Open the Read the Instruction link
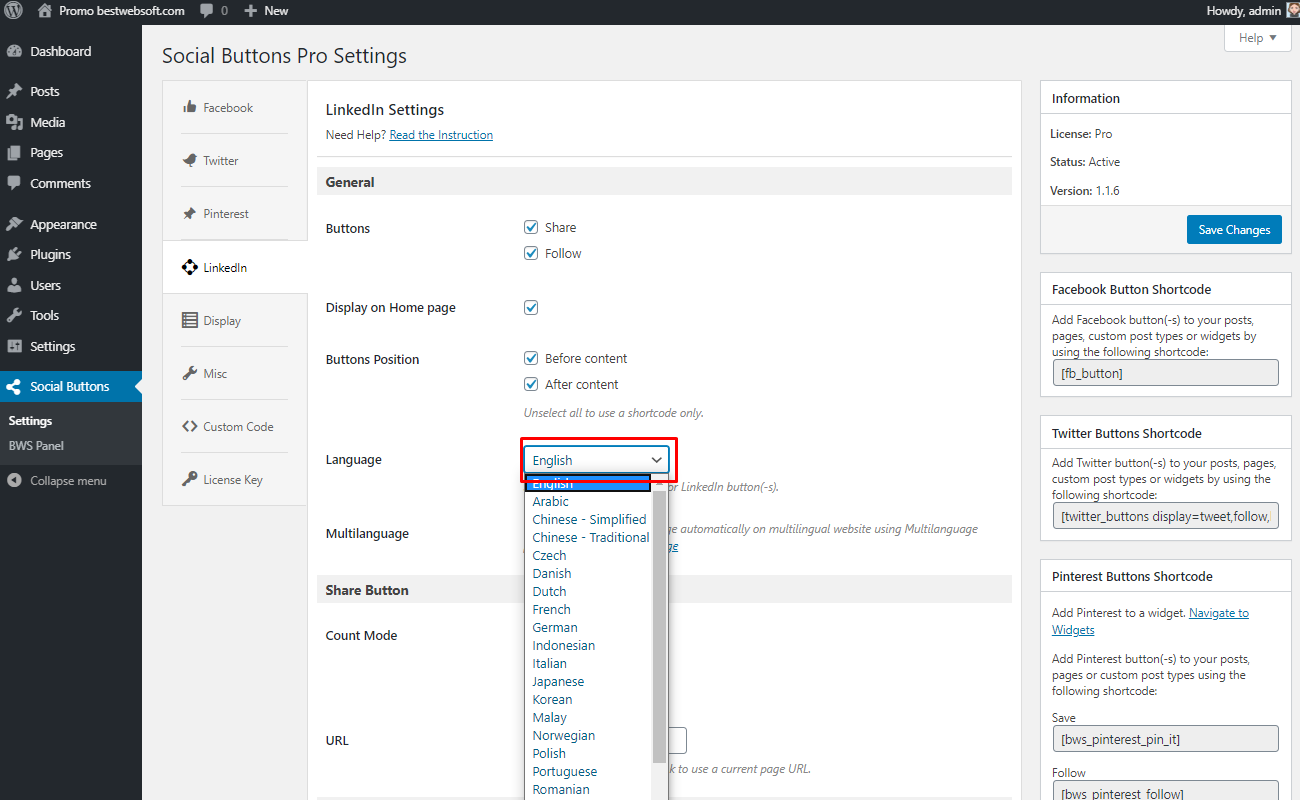Screen dimensions: 1300x800 [x=441, y=135]
